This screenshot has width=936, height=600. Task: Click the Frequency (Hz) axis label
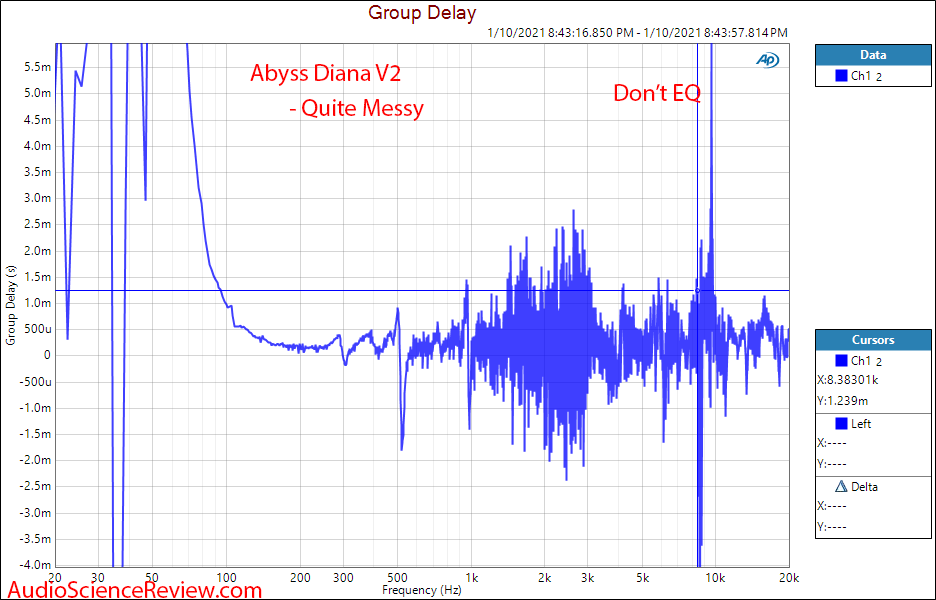[422, 590]
